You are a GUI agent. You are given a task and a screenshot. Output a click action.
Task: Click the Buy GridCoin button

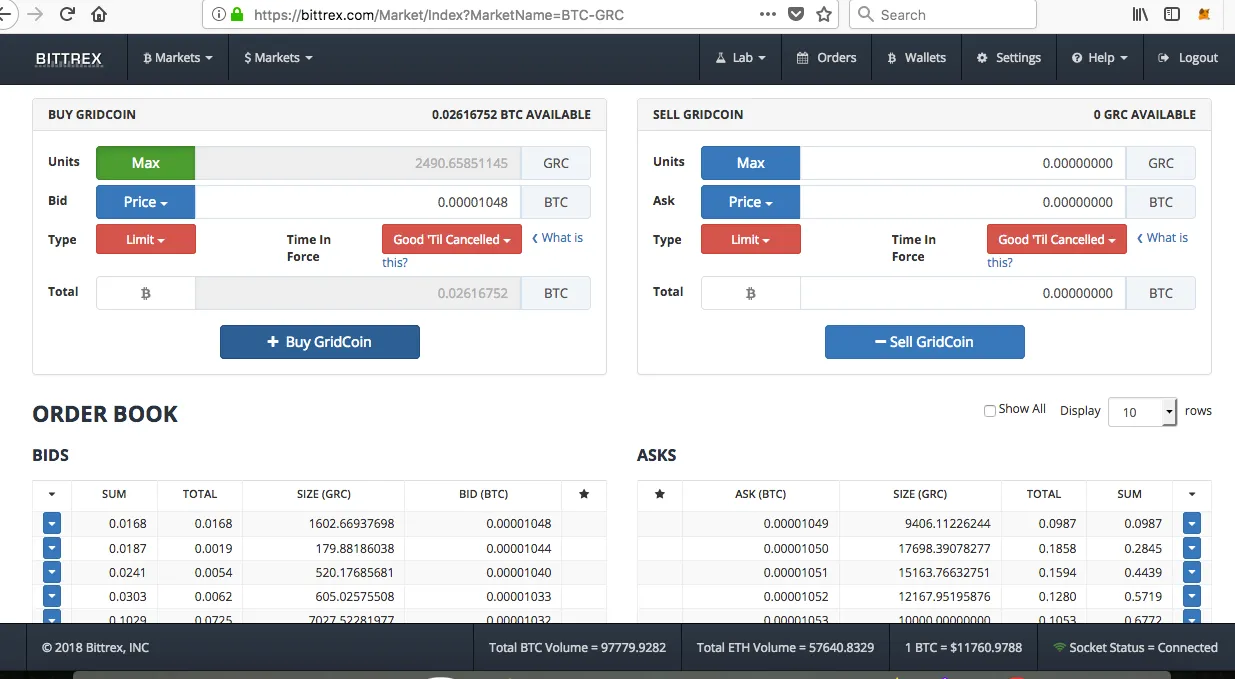coord(320,342)
